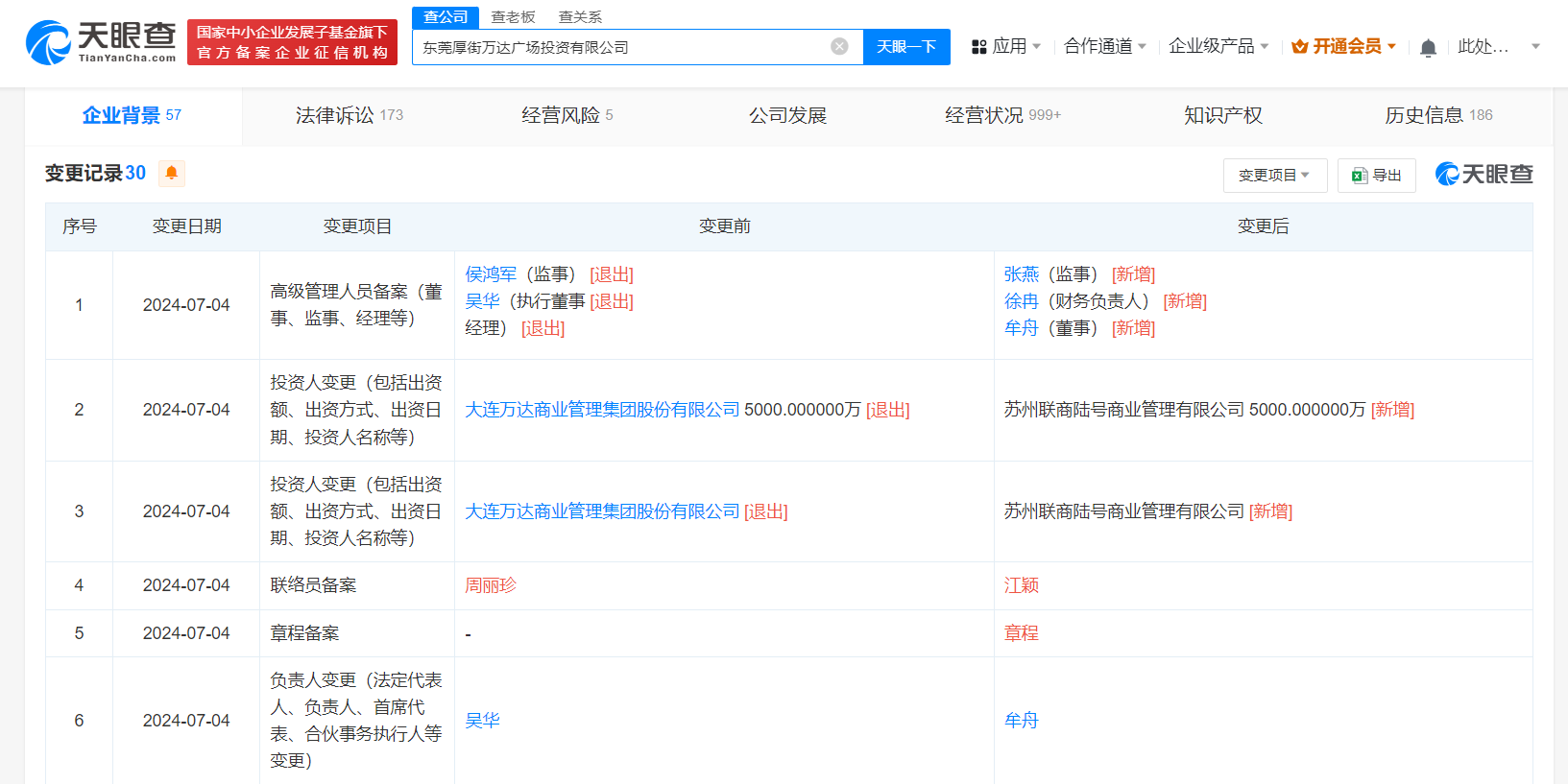The height and width of the screenshot is (784, 1568).
Task: Open 徐冉 financial officer link
Action: (1022, 301)
